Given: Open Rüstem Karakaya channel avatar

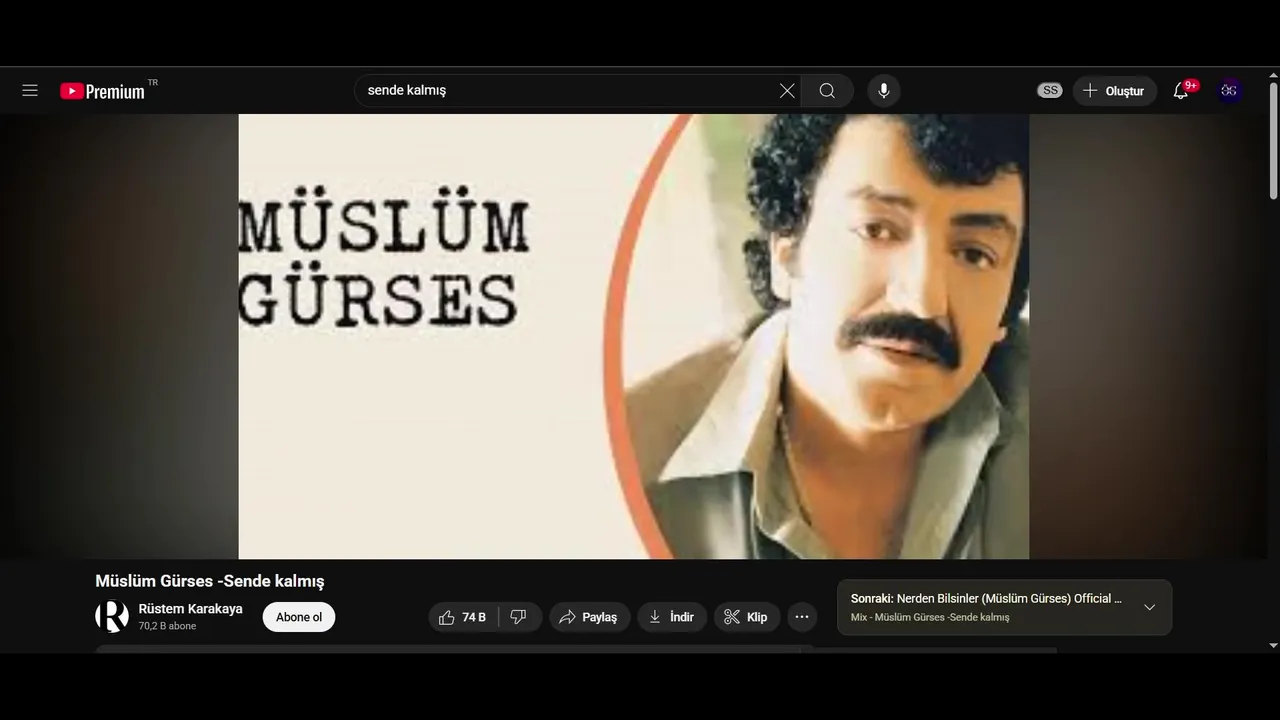Looking at the screenshot, I should click(112, 616).
